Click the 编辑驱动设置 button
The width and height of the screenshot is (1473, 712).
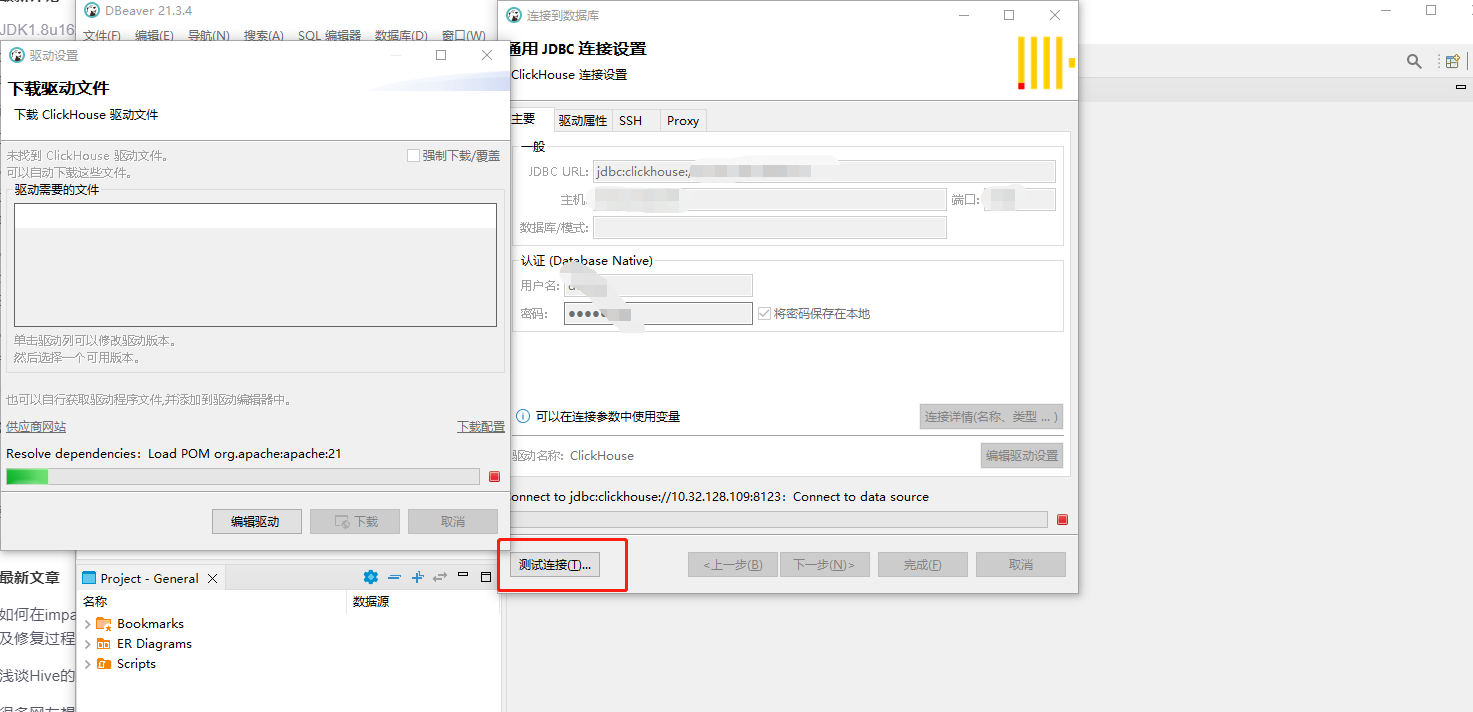(1021, 455)
